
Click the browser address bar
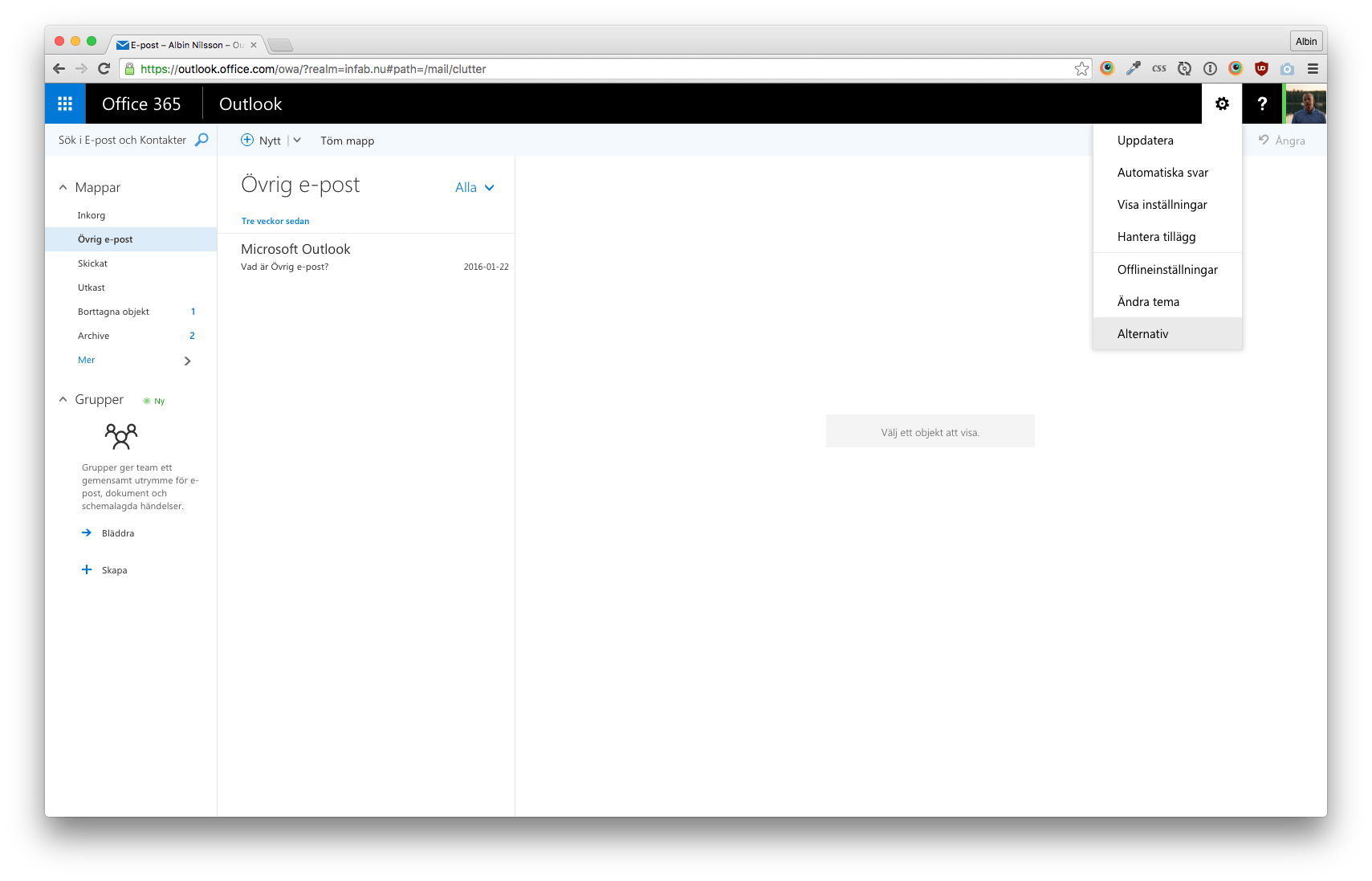602,69
